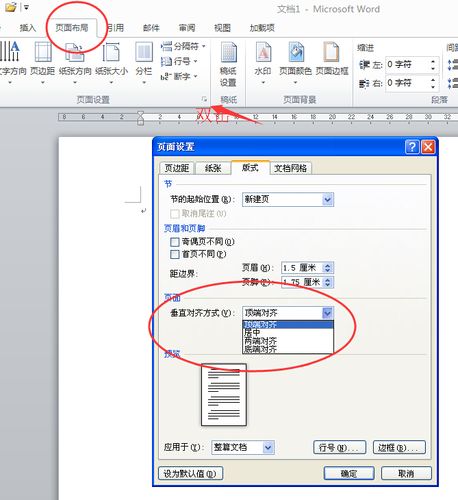Adjust the left indent spinner arrows
This screenshot has width=458, height=500.
click(x=433, y=65)
